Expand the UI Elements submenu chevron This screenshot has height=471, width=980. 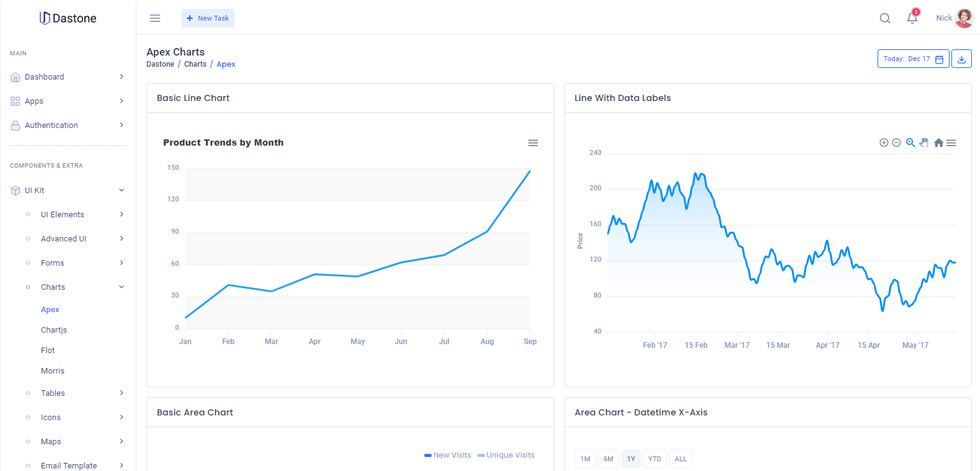point(121,214)
